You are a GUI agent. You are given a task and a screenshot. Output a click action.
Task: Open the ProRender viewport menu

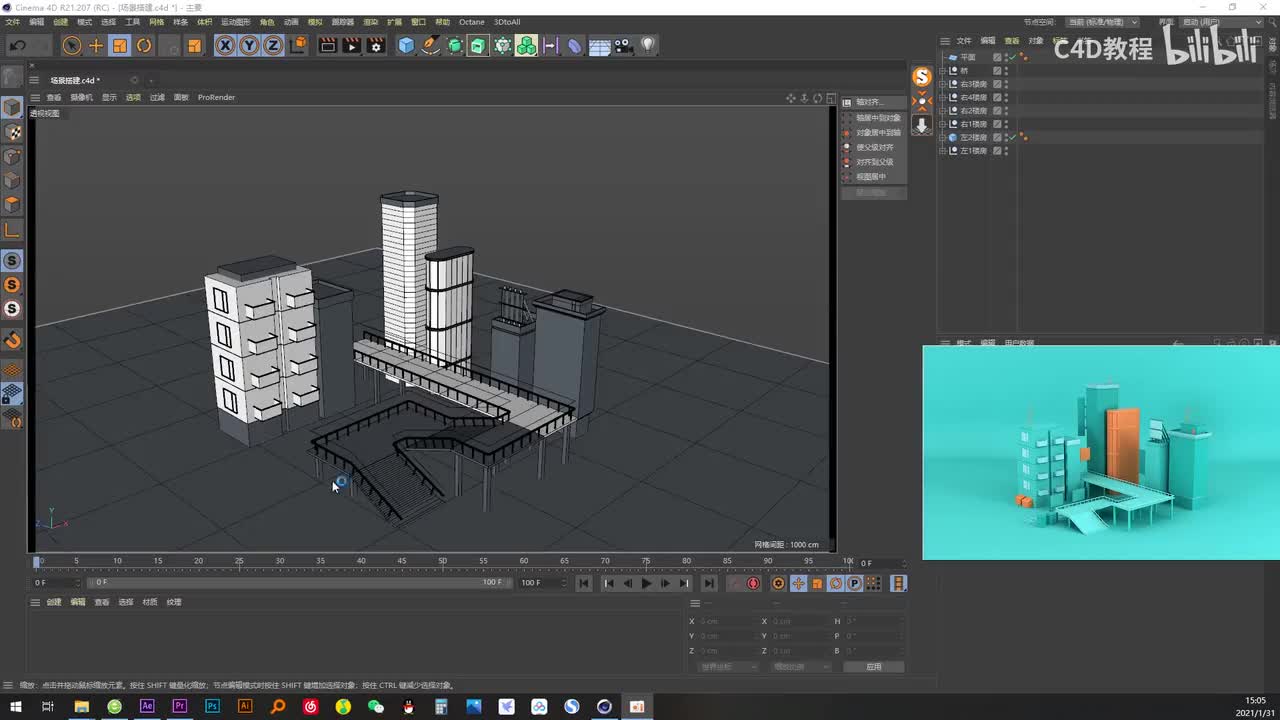[216, 97]
